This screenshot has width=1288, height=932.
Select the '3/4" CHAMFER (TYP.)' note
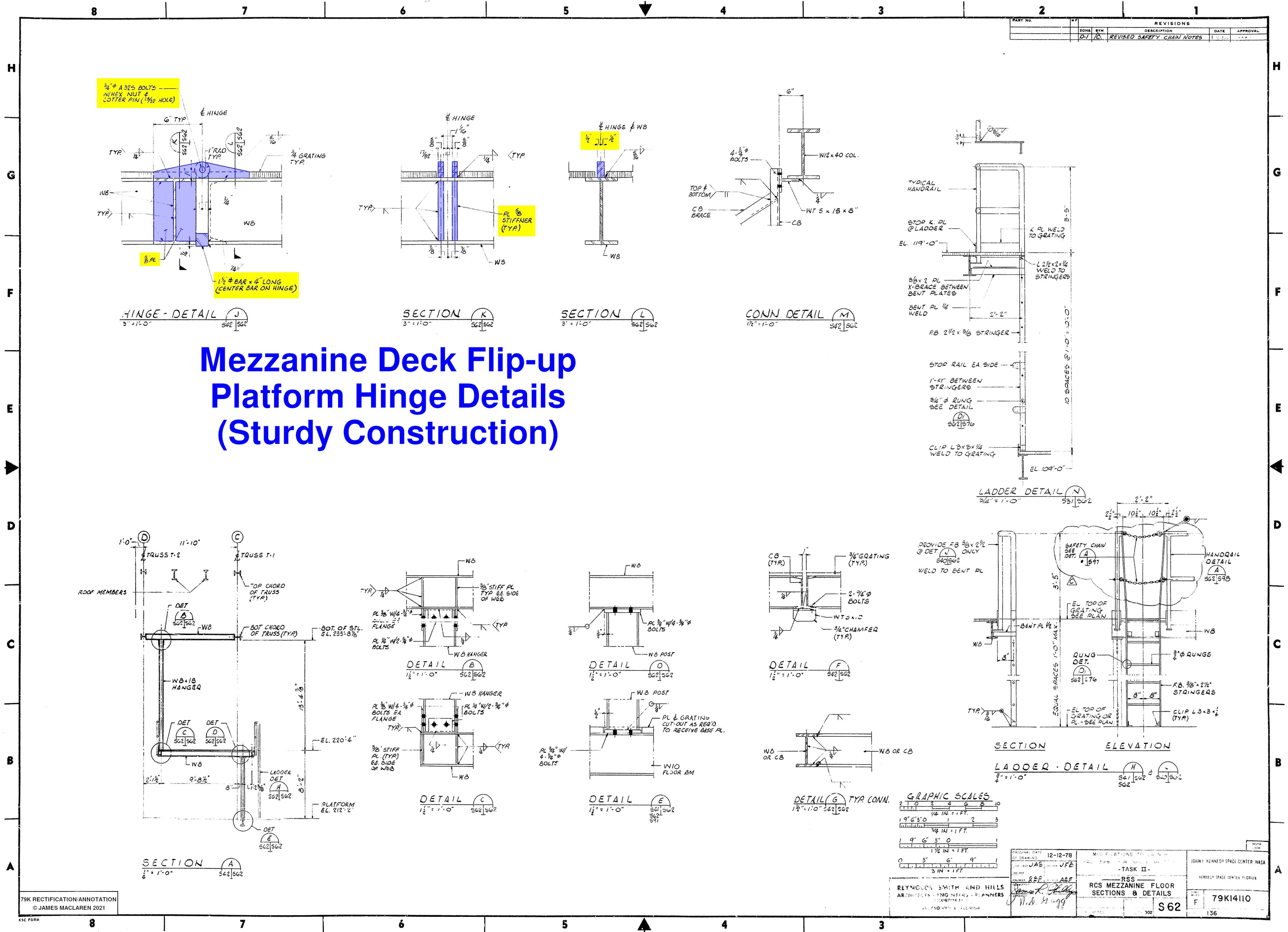click(x=855, y=633)
